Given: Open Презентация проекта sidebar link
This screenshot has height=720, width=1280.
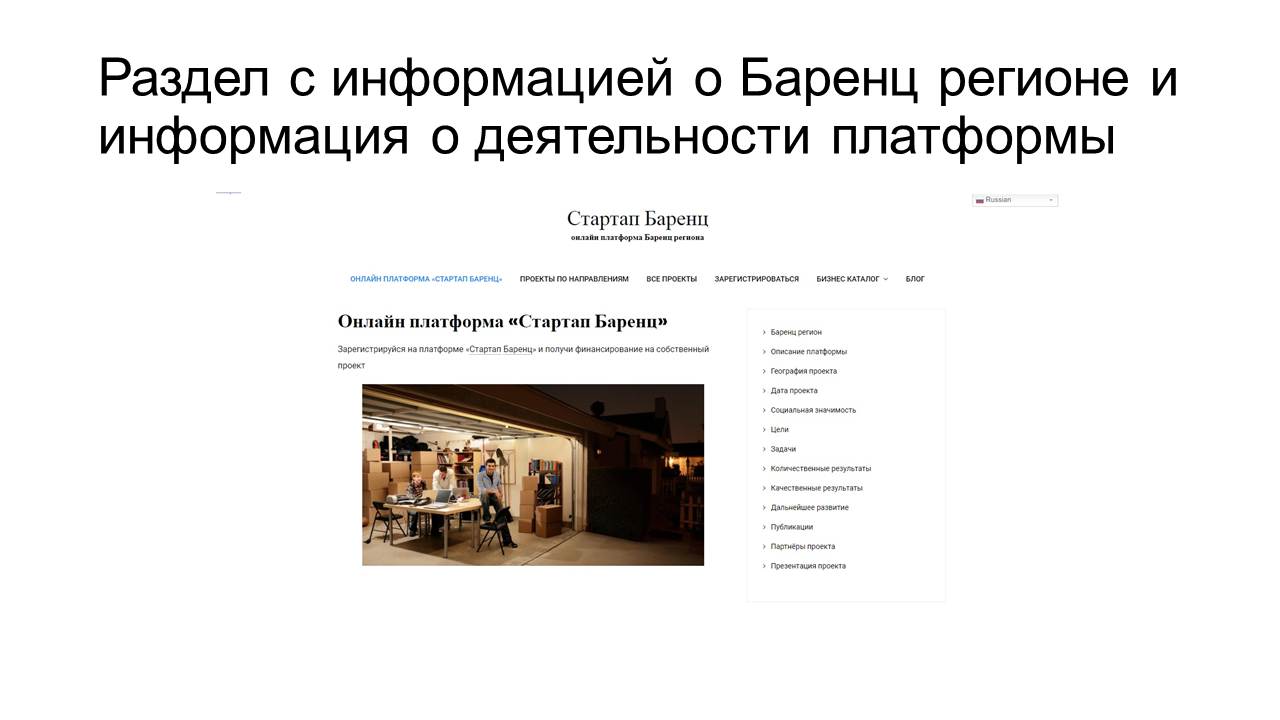Looking at the screenshot, I should point(808,566).
